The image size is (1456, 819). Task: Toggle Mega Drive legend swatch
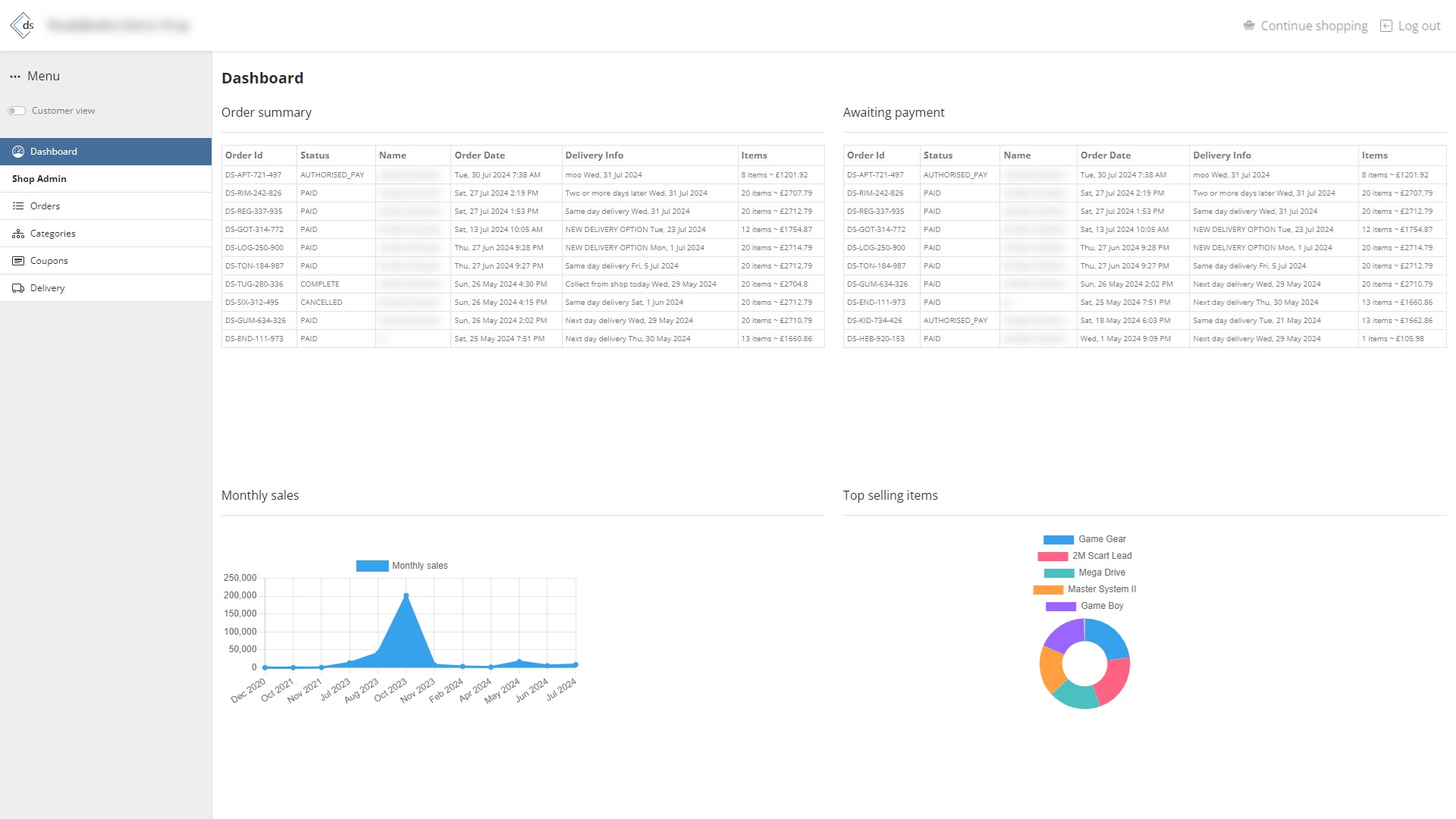pos(1059,573)
